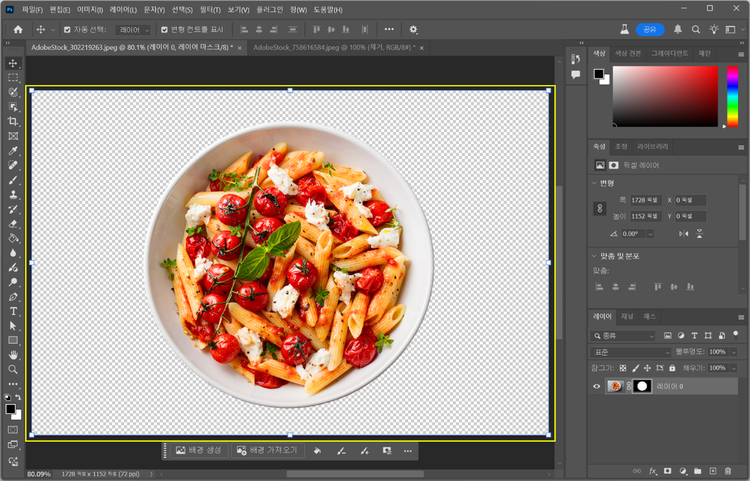Click the 배경 생성 button

(x=199, y=450)
